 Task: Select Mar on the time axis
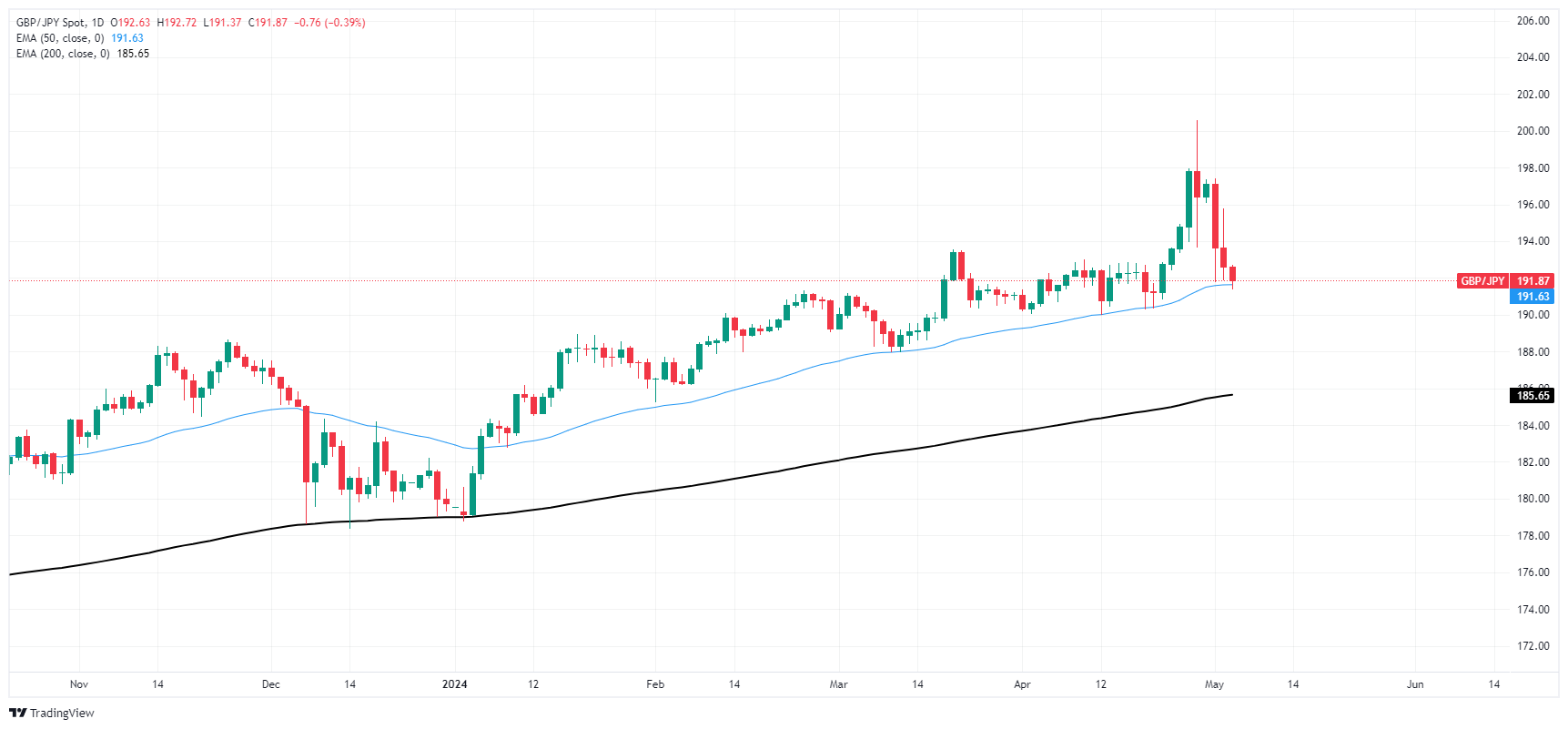click(838, 684)
